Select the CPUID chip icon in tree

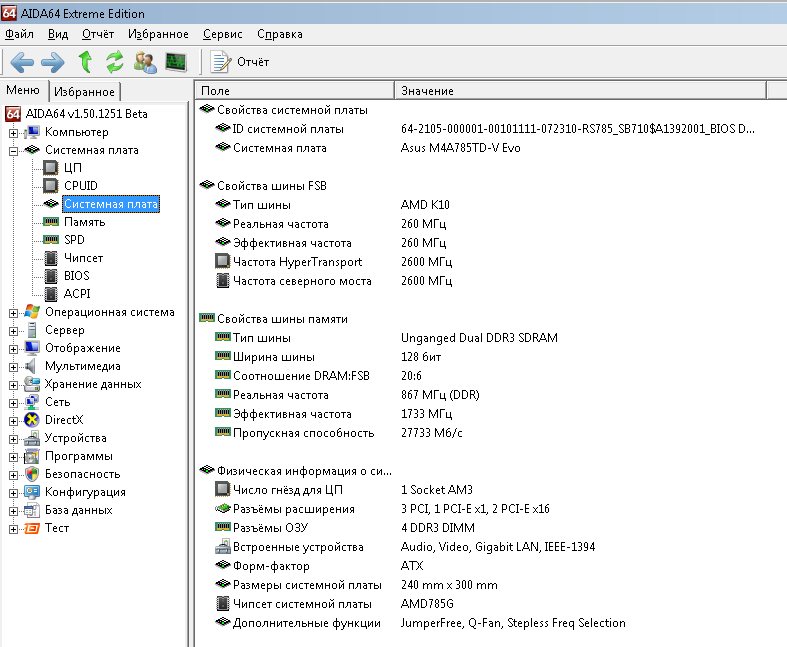coord(51,186)
